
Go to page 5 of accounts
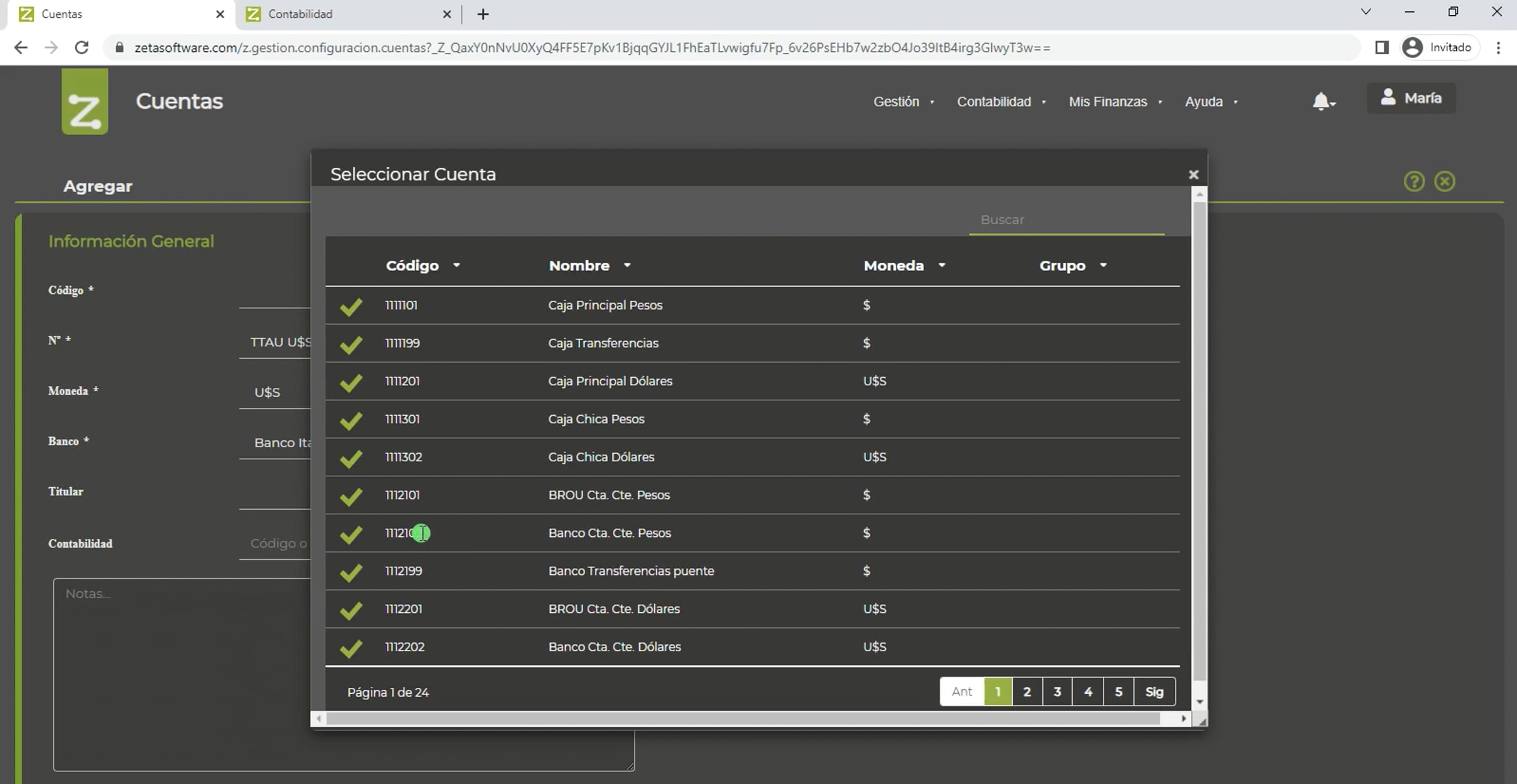[1119, 692]
